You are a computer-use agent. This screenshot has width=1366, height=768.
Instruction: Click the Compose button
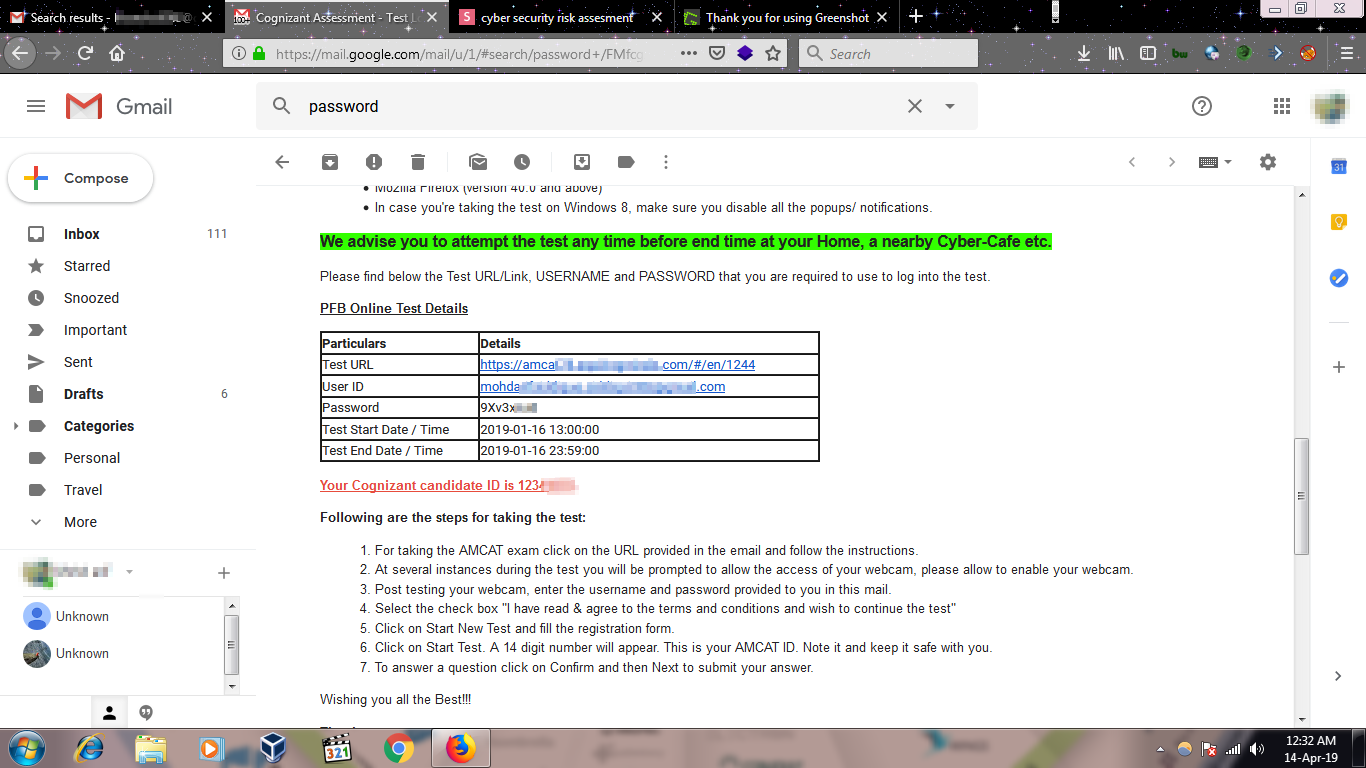[x=81, y=179]
